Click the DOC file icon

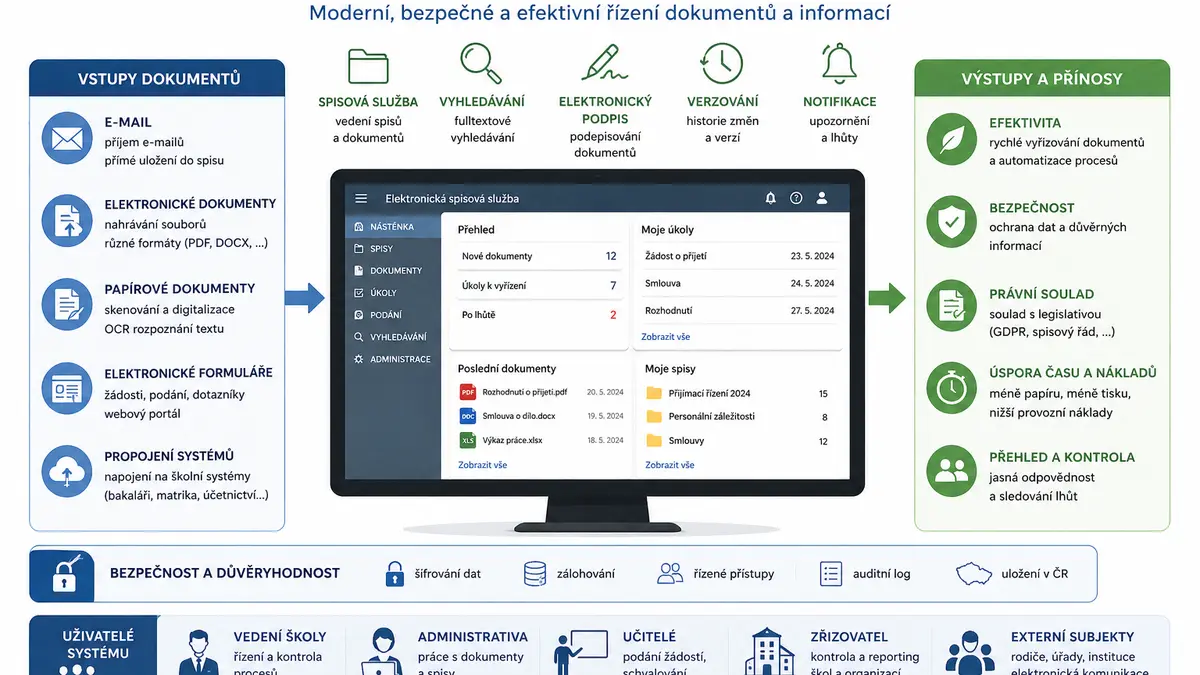(467, 416)
